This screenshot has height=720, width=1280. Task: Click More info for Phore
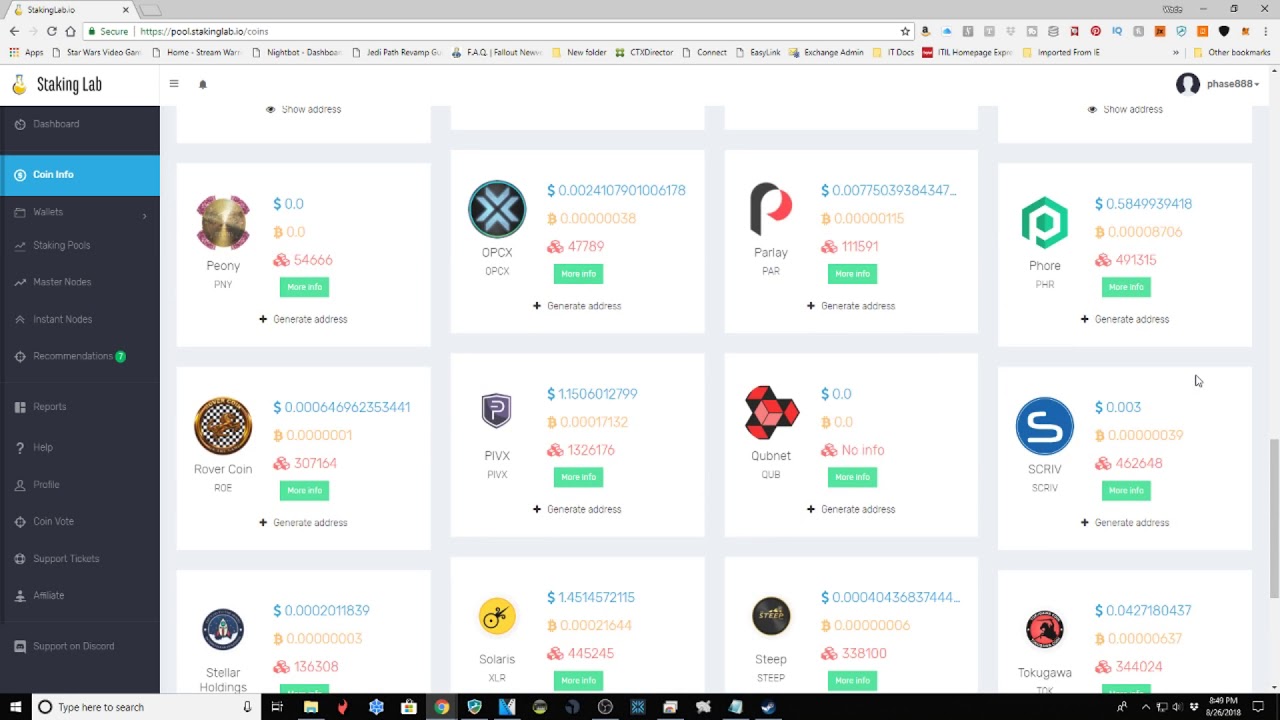1126,287
